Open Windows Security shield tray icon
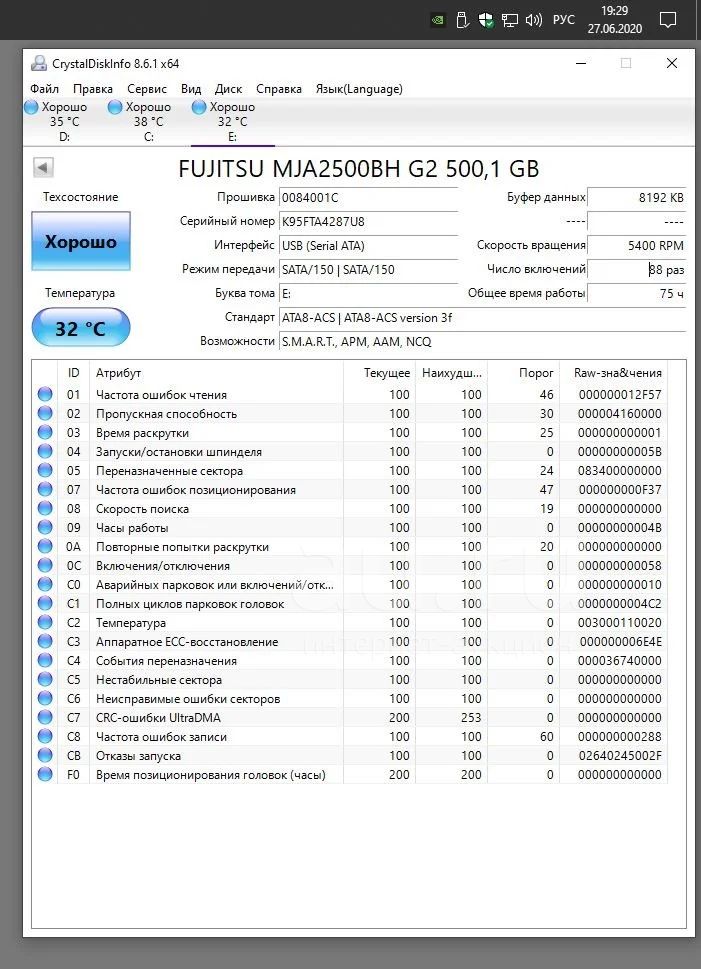 [486, 20]
